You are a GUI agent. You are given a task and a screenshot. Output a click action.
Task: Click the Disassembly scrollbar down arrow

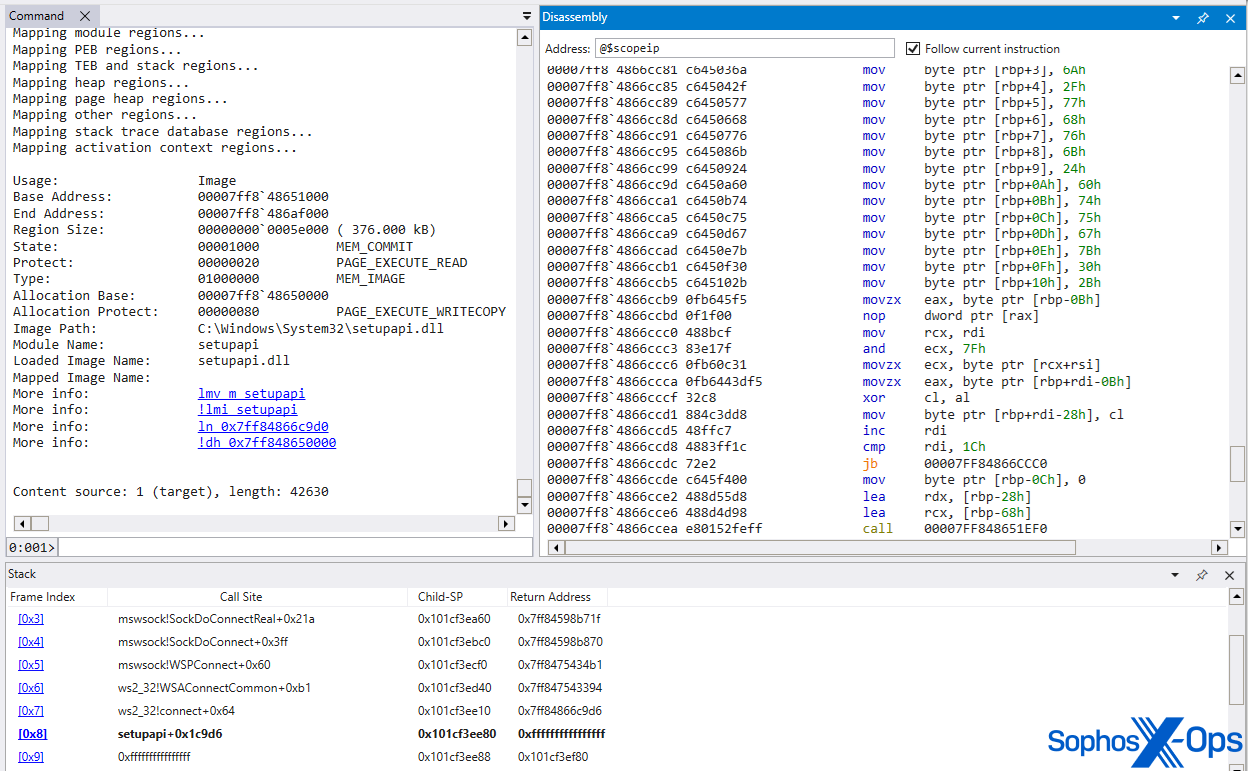coord(1238,529)
